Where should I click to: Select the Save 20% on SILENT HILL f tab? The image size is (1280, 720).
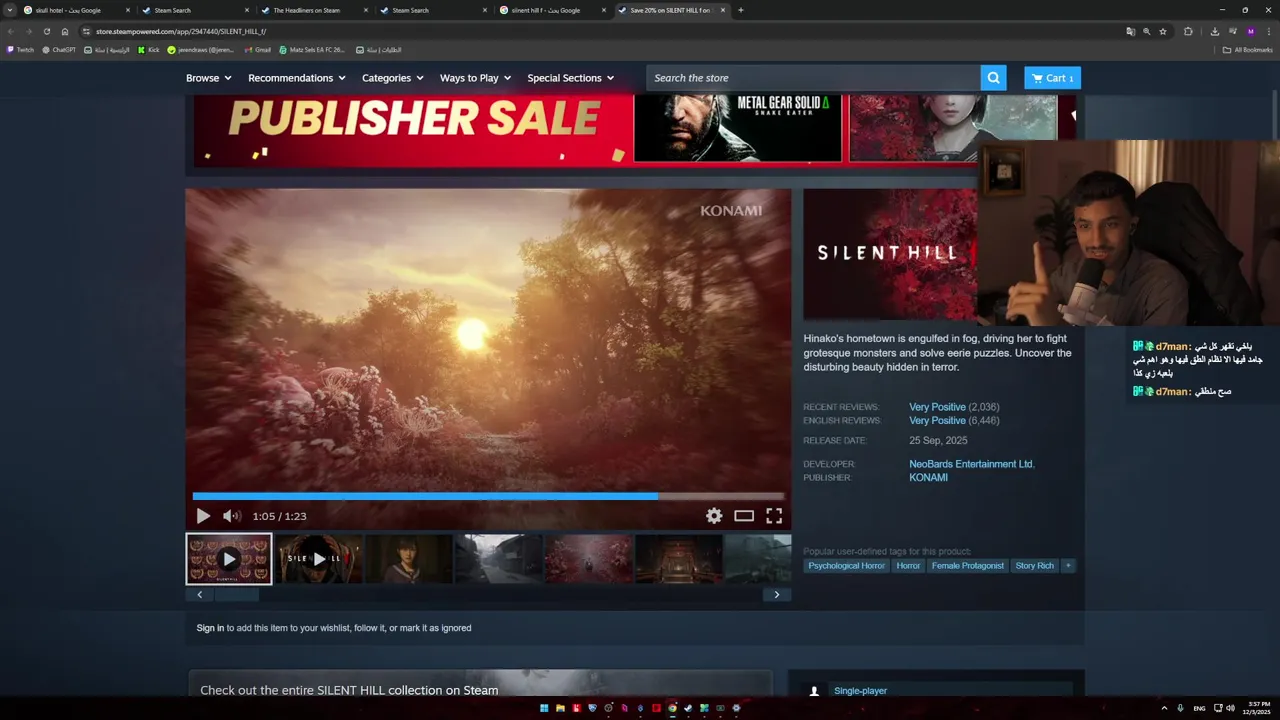pos(671,10)
